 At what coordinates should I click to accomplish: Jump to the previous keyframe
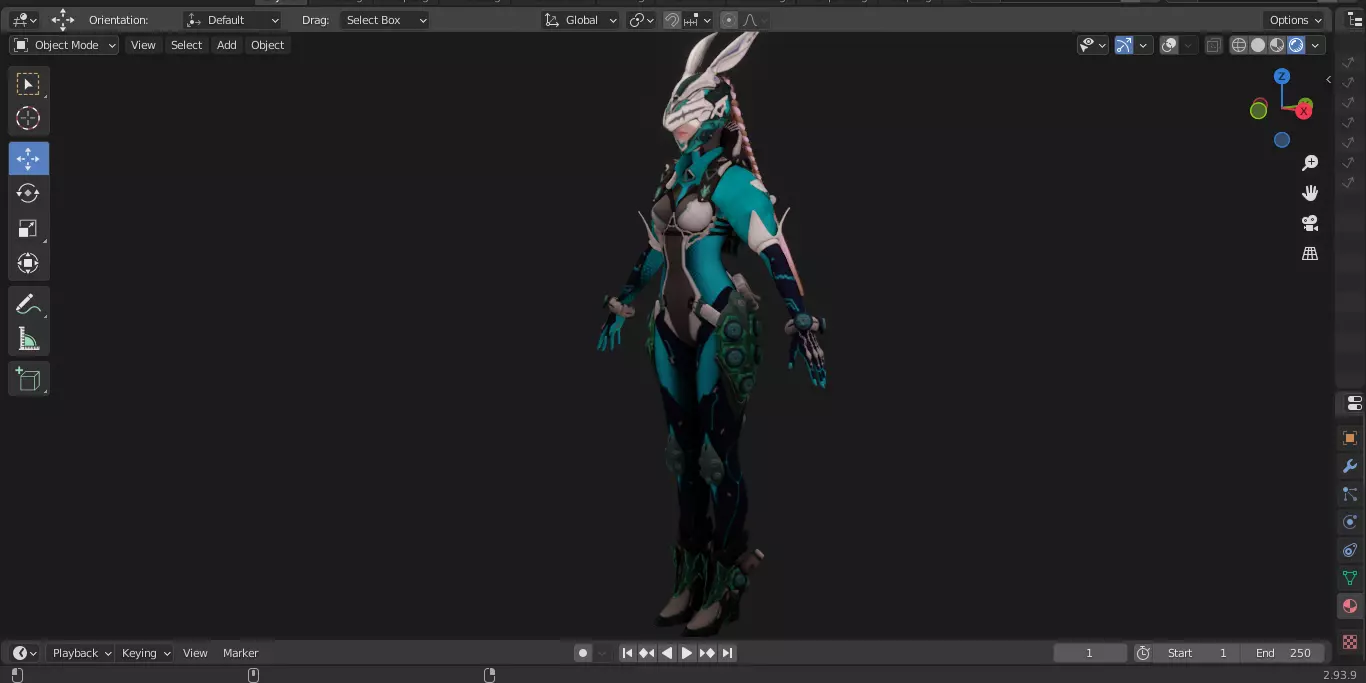pyautogui.click(x=647, y=653)
